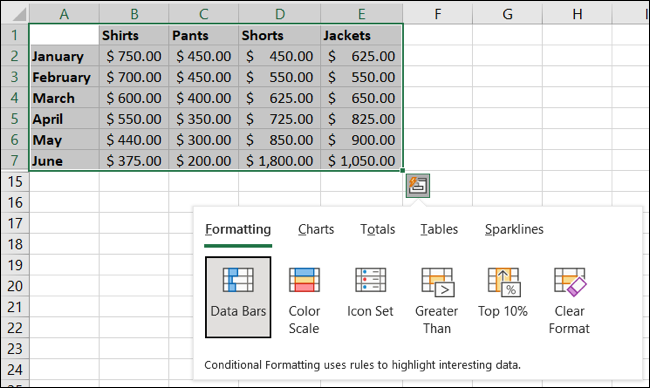Open the Totals tab
This screenshot has height=388, width=650.
pyautogui.click(x=377, y=229)
